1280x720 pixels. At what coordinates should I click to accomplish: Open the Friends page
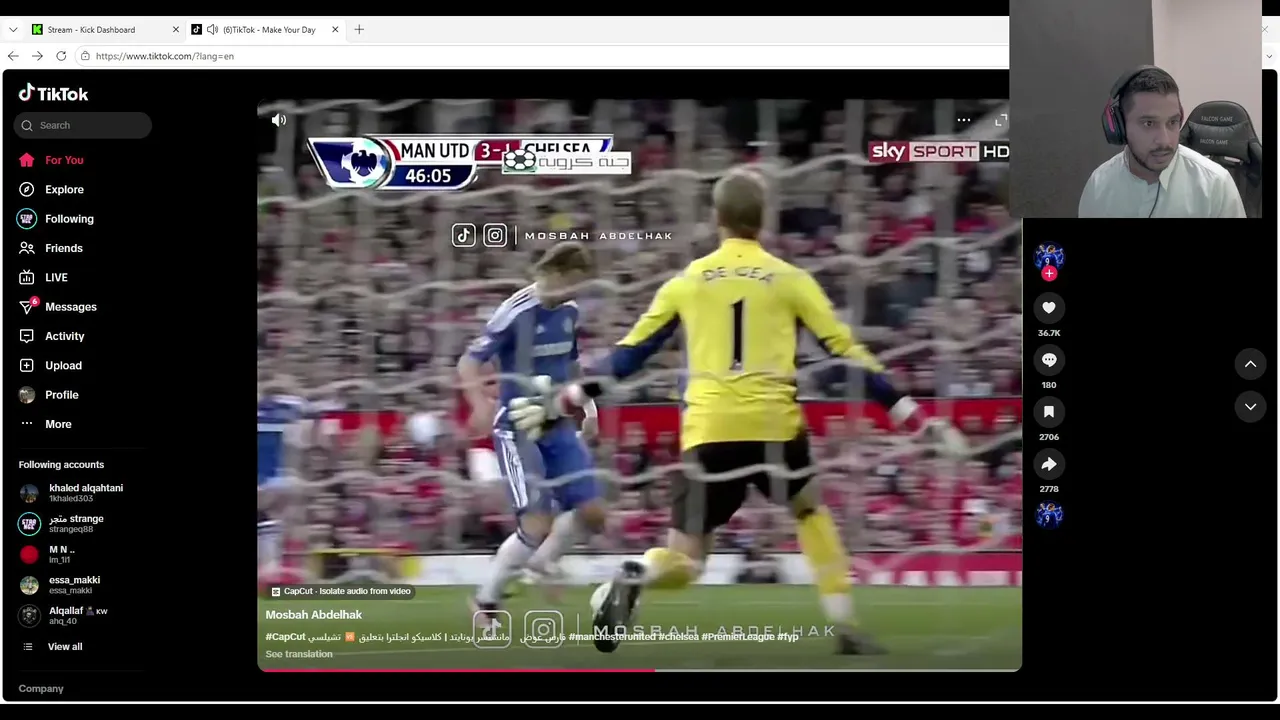(51, 248)
